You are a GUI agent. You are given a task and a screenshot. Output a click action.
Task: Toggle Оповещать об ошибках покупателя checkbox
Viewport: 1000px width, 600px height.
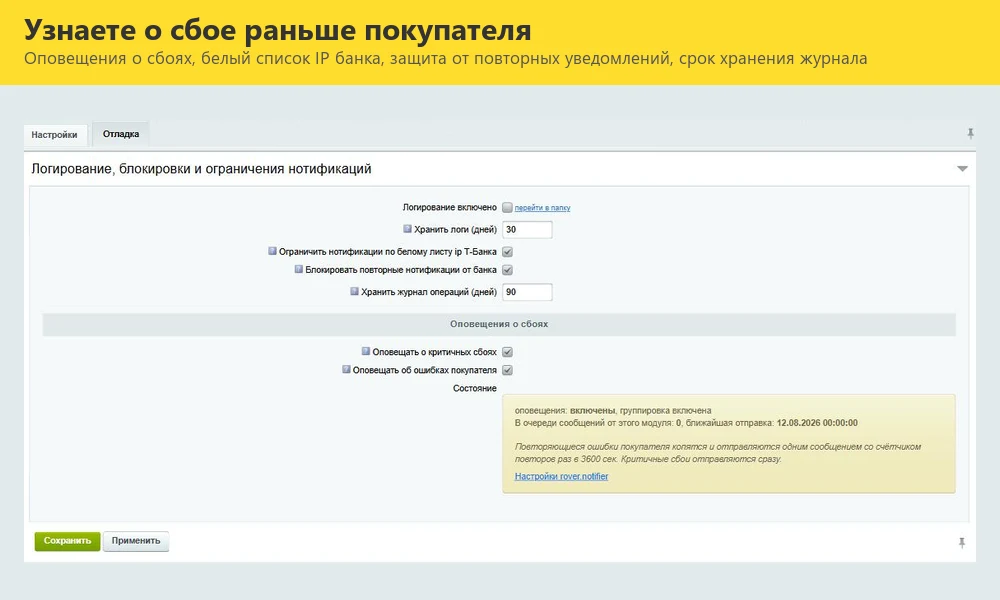(x=507, y=370)
